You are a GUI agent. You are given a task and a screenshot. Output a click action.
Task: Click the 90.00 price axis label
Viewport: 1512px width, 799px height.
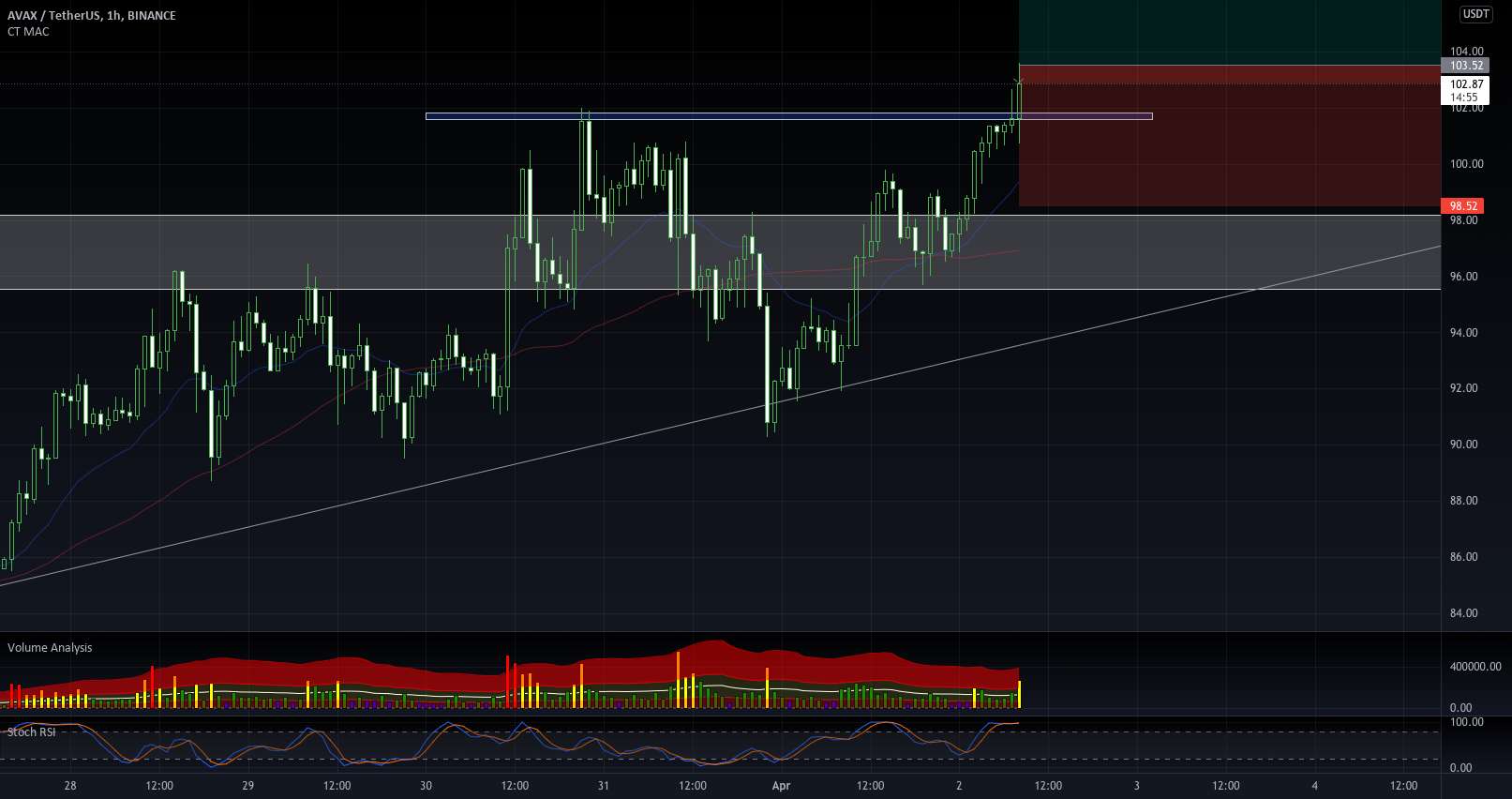[1464, 445]
